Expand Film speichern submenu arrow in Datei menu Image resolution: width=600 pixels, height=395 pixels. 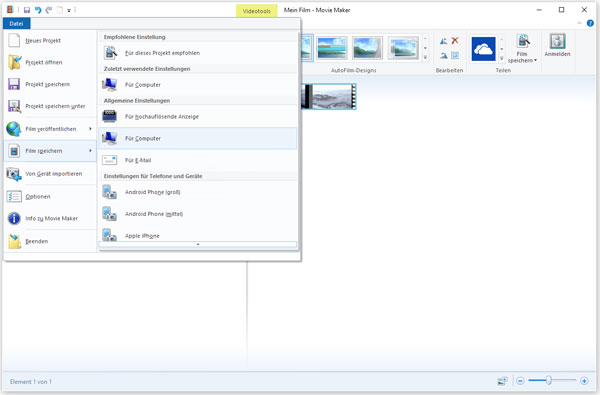tap(90, 151)
